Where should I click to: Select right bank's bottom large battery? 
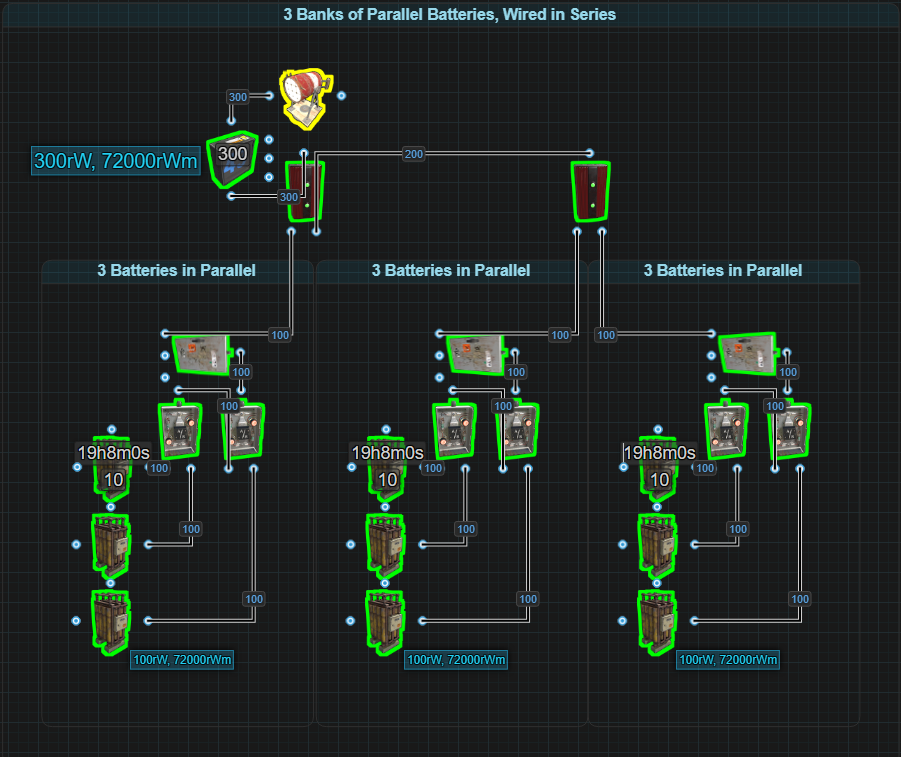point(657,622)
